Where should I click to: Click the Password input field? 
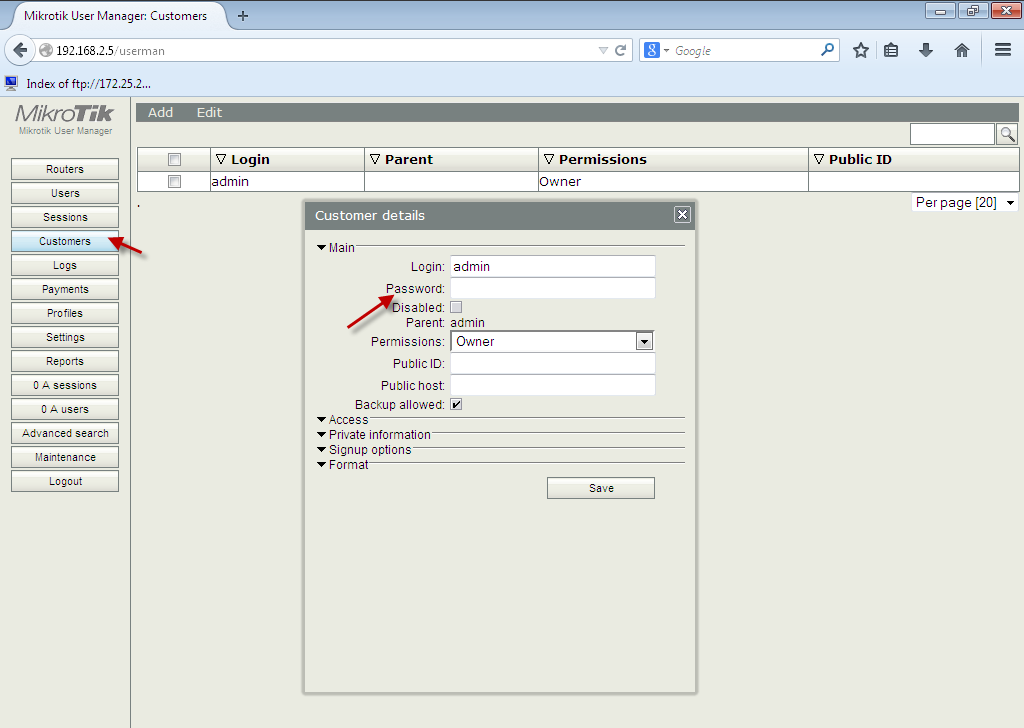552,288
